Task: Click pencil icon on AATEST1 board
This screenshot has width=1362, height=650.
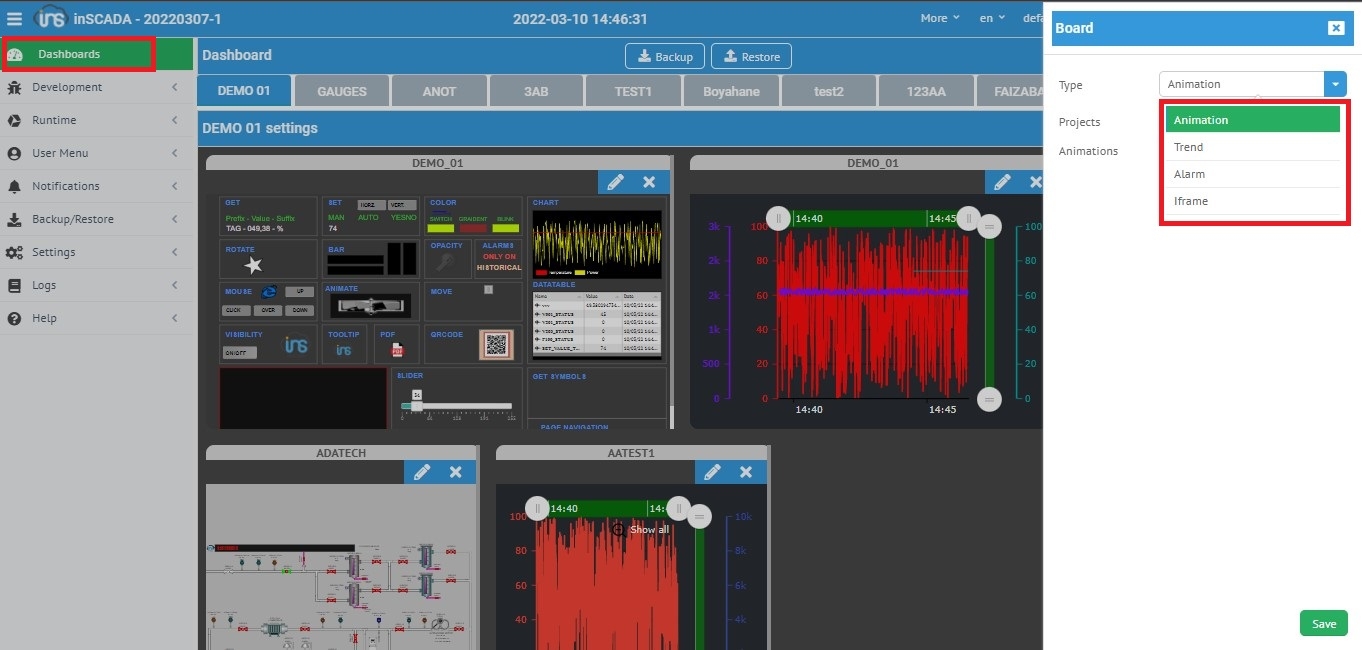Action: (x=712, y=472)
